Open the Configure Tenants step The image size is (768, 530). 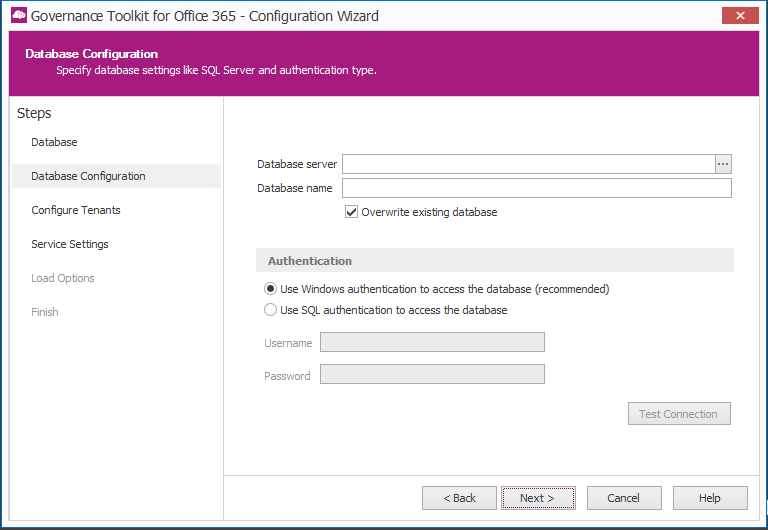tap(76, 210)
